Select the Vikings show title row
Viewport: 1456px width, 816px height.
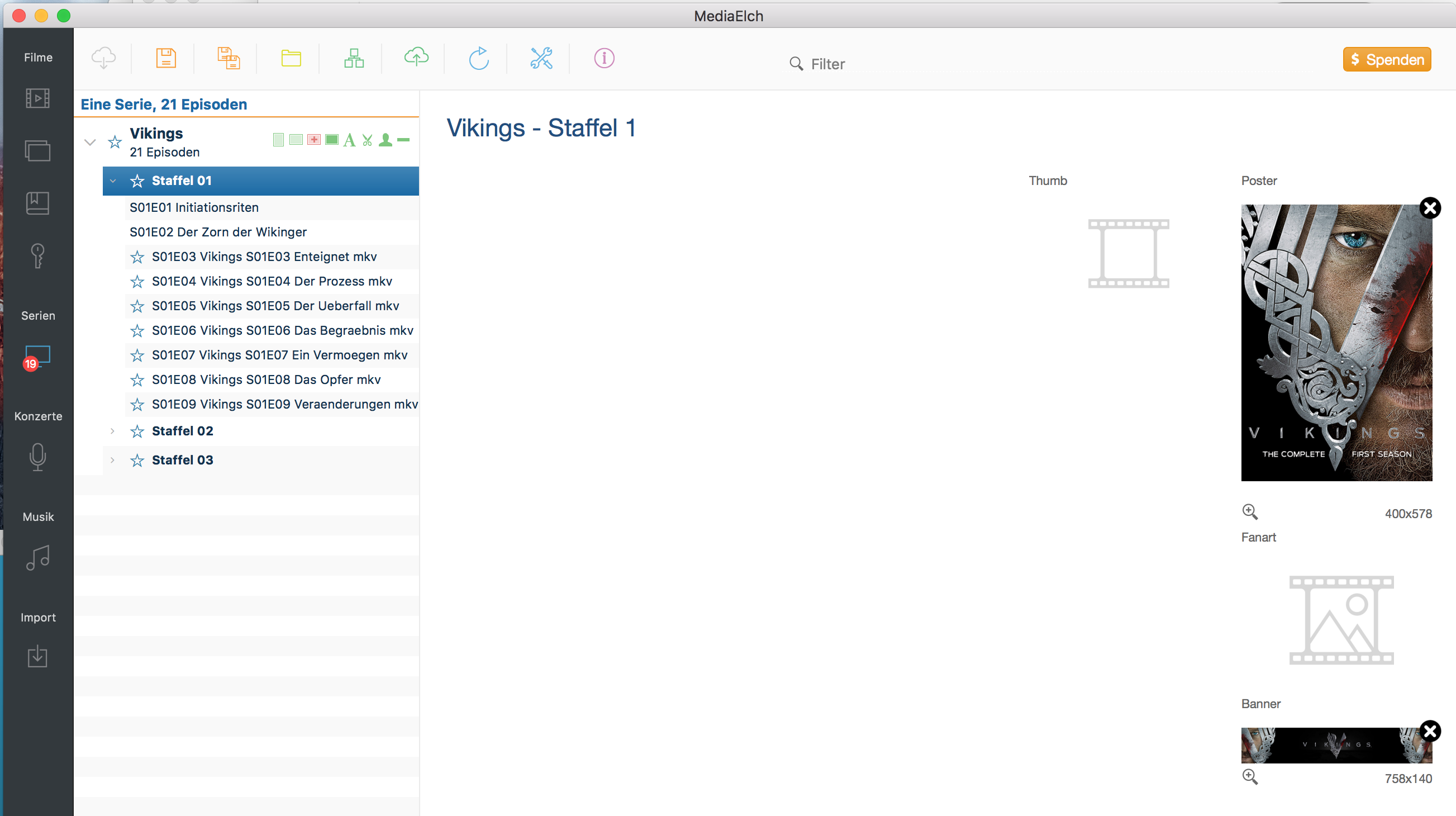click(x=246, y=142)
